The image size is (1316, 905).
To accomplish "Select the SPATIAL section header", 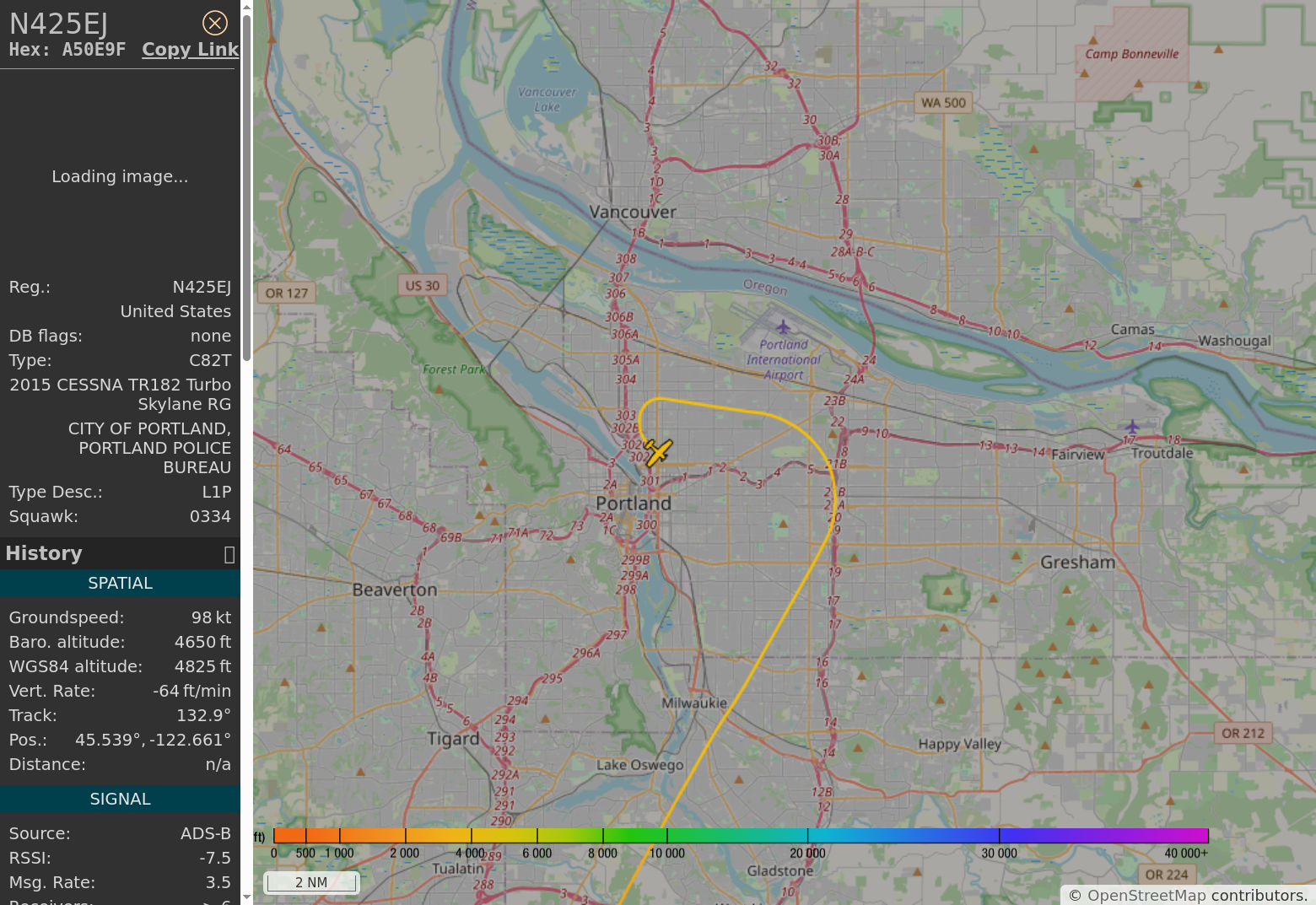I will point(120,583).
